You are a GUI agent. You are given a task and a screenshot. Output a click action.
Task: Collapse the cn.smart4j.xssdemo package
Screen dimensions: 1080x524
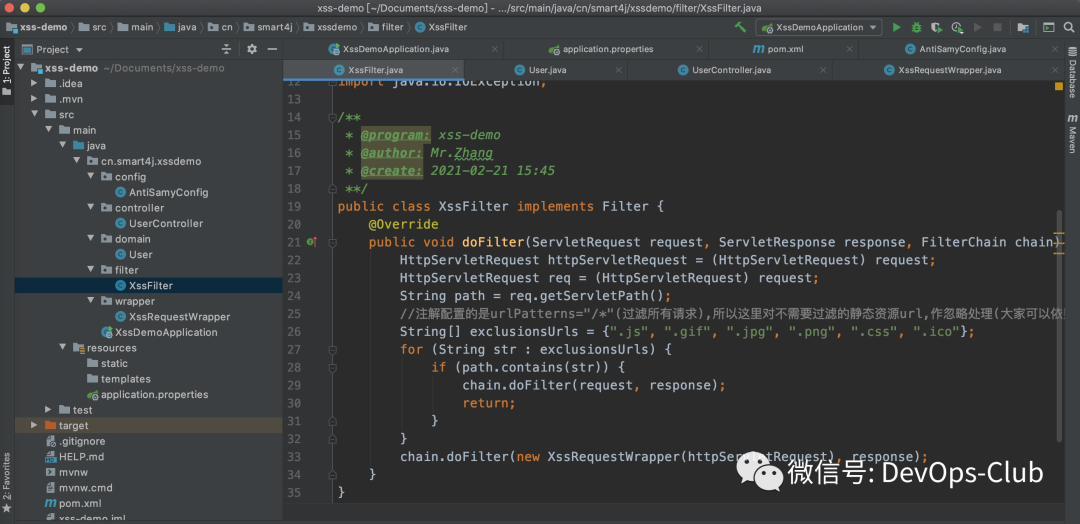click(76, 161)
